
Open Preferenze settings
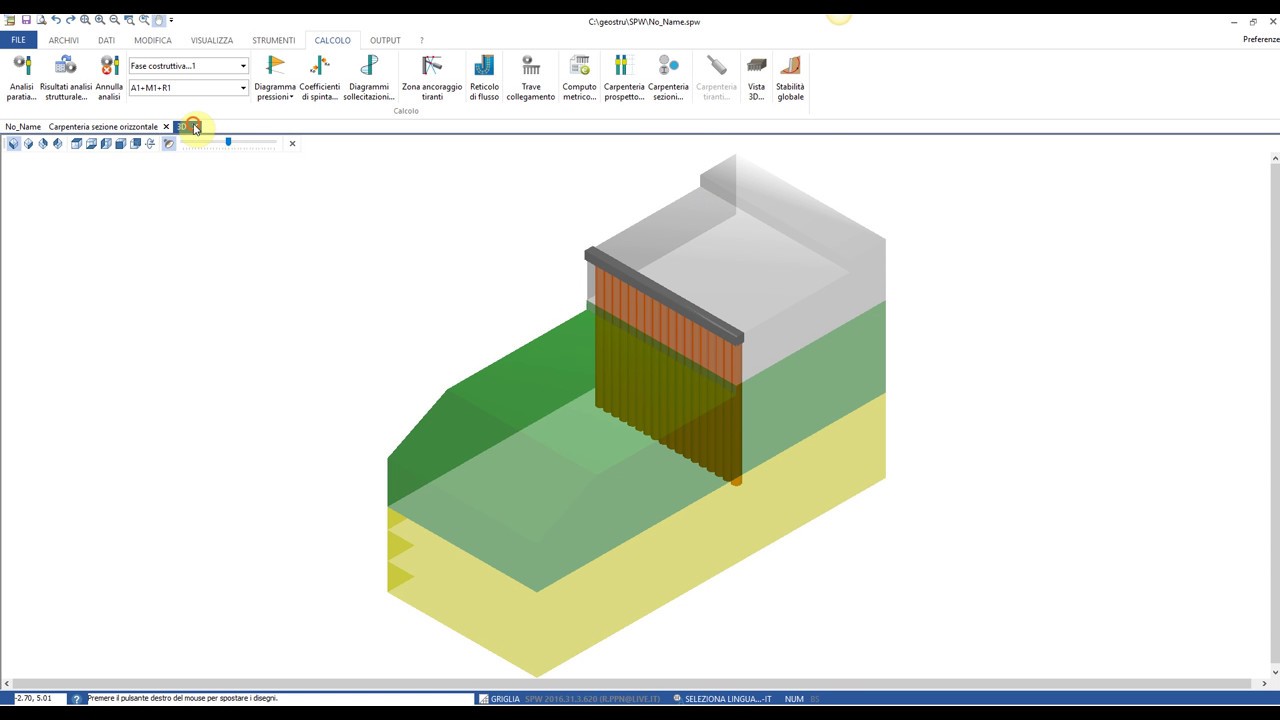pyautogui.click(x=1261, y=40)
